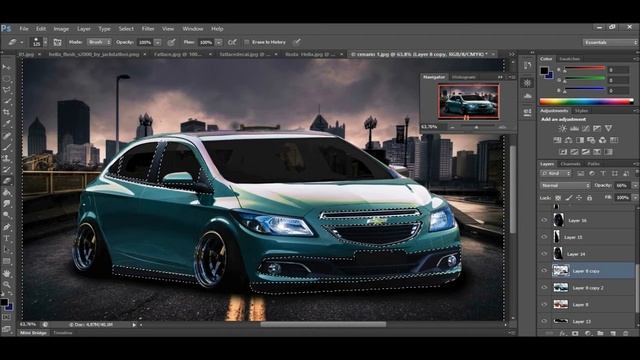The image size is (640, 360).
Task: Open the Mini Bridge tab
Action: click(x=33, y=333)
